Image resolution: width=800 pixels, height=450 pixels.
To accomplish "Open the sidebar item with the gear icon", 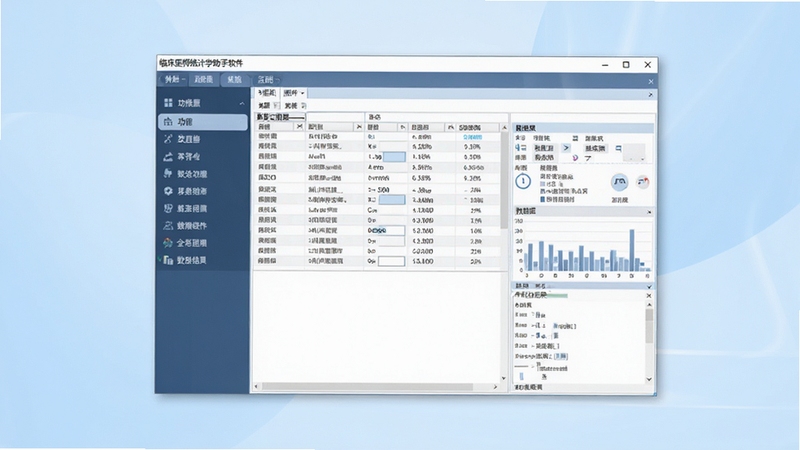I will 203,191.
